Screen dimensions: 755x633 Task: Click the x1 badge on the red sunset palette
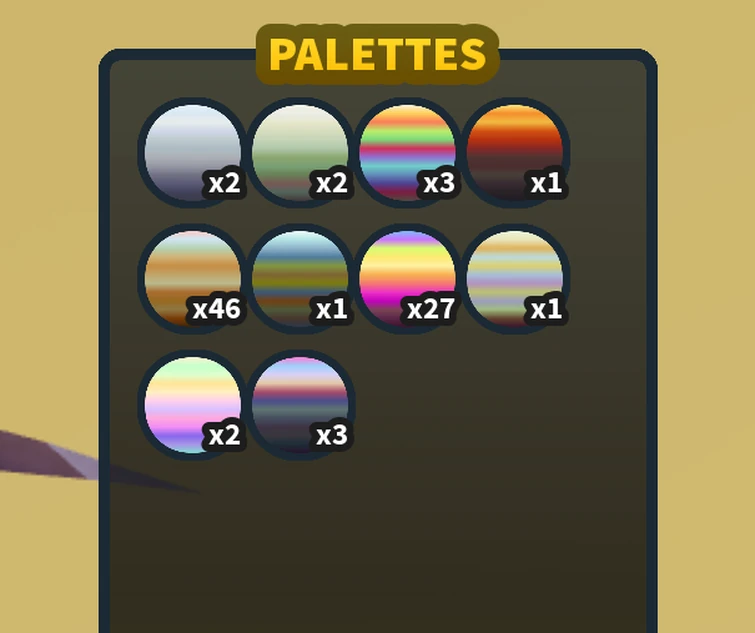pos(546,183)
